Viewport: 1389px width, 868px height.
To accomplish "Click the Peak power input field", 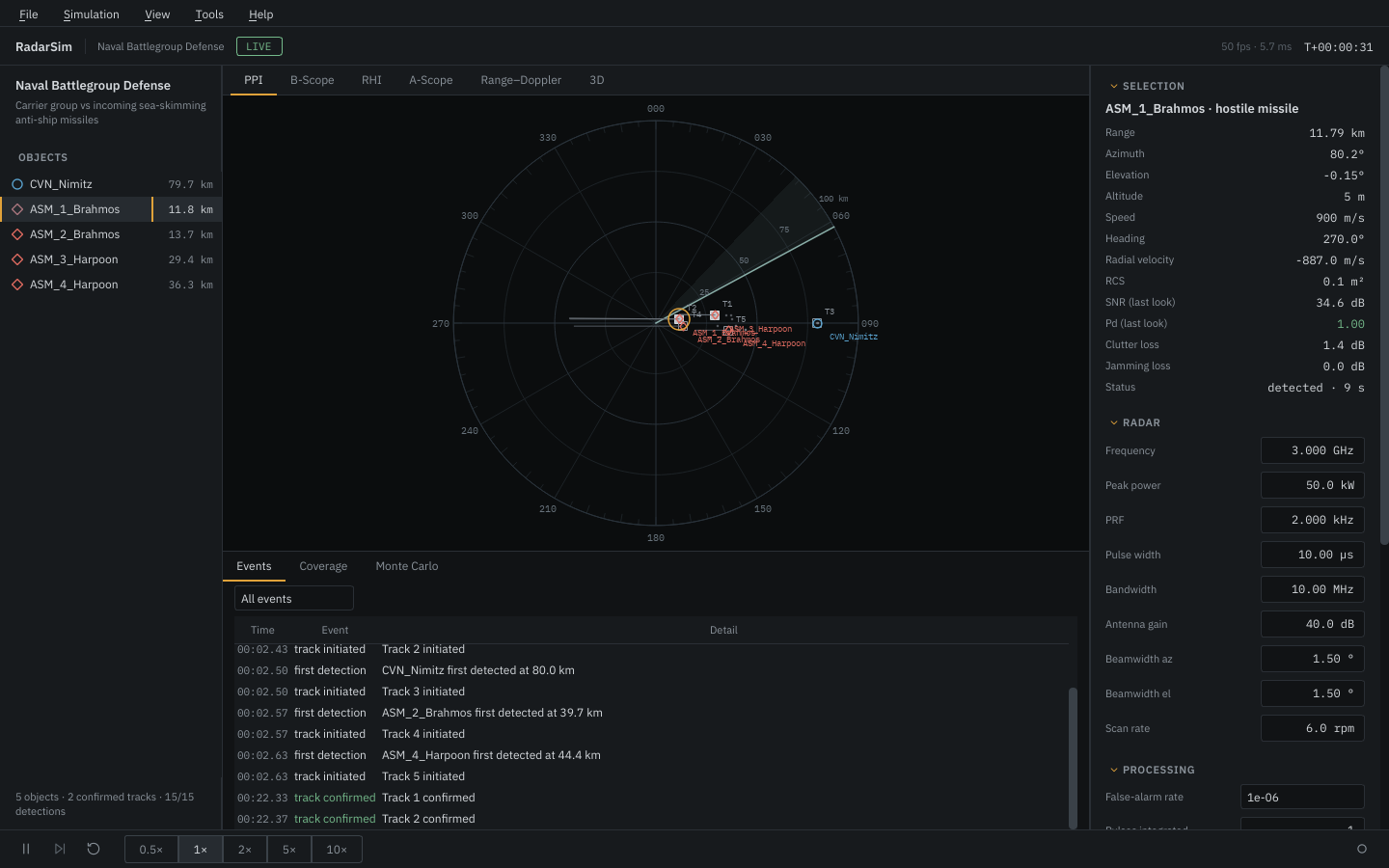I will pyautogui.click(x=1313, y=485).
